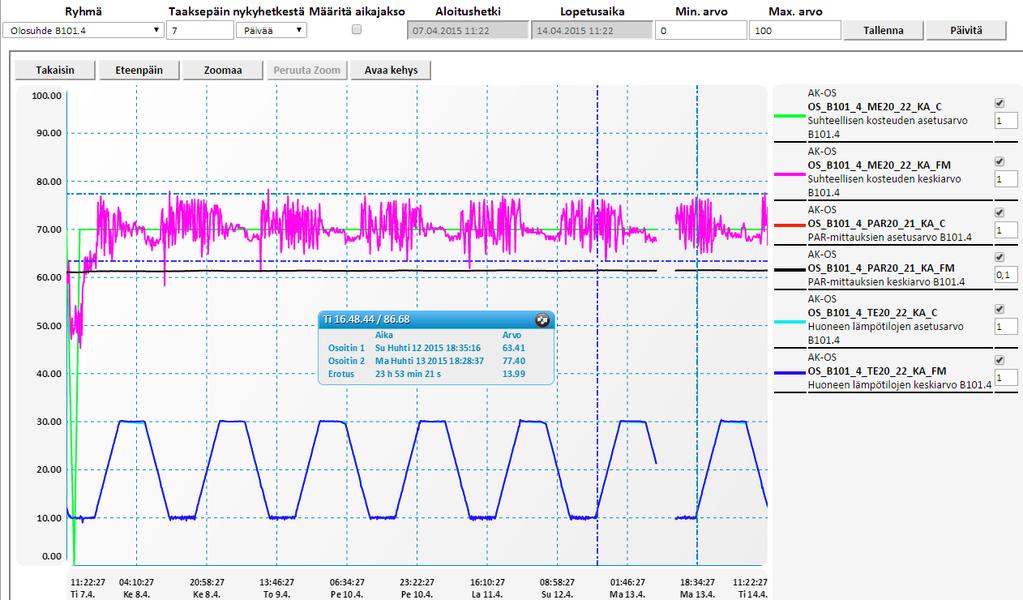Click the 100.00 y-axis label
The width and height of the screenshot is (1023, 600).
(x=47, y=96)
